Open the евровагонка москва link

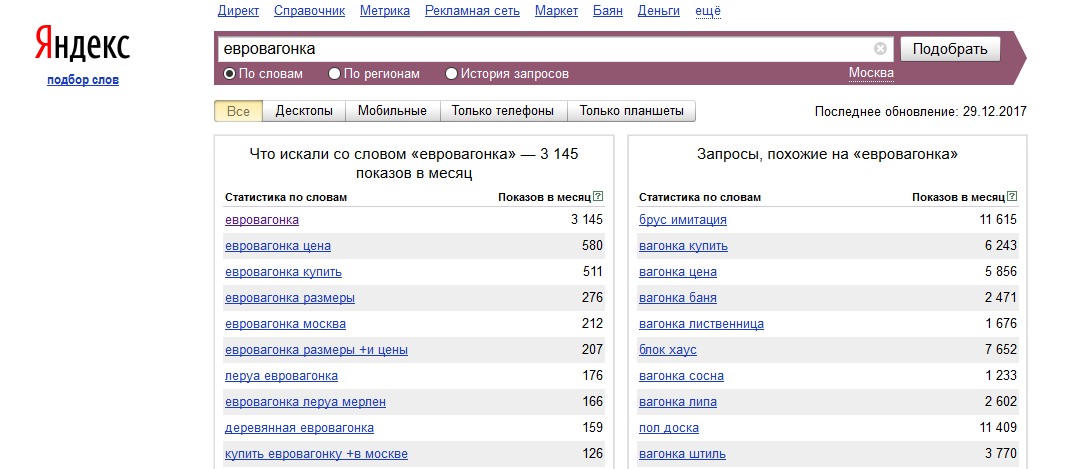pos(286,323)
